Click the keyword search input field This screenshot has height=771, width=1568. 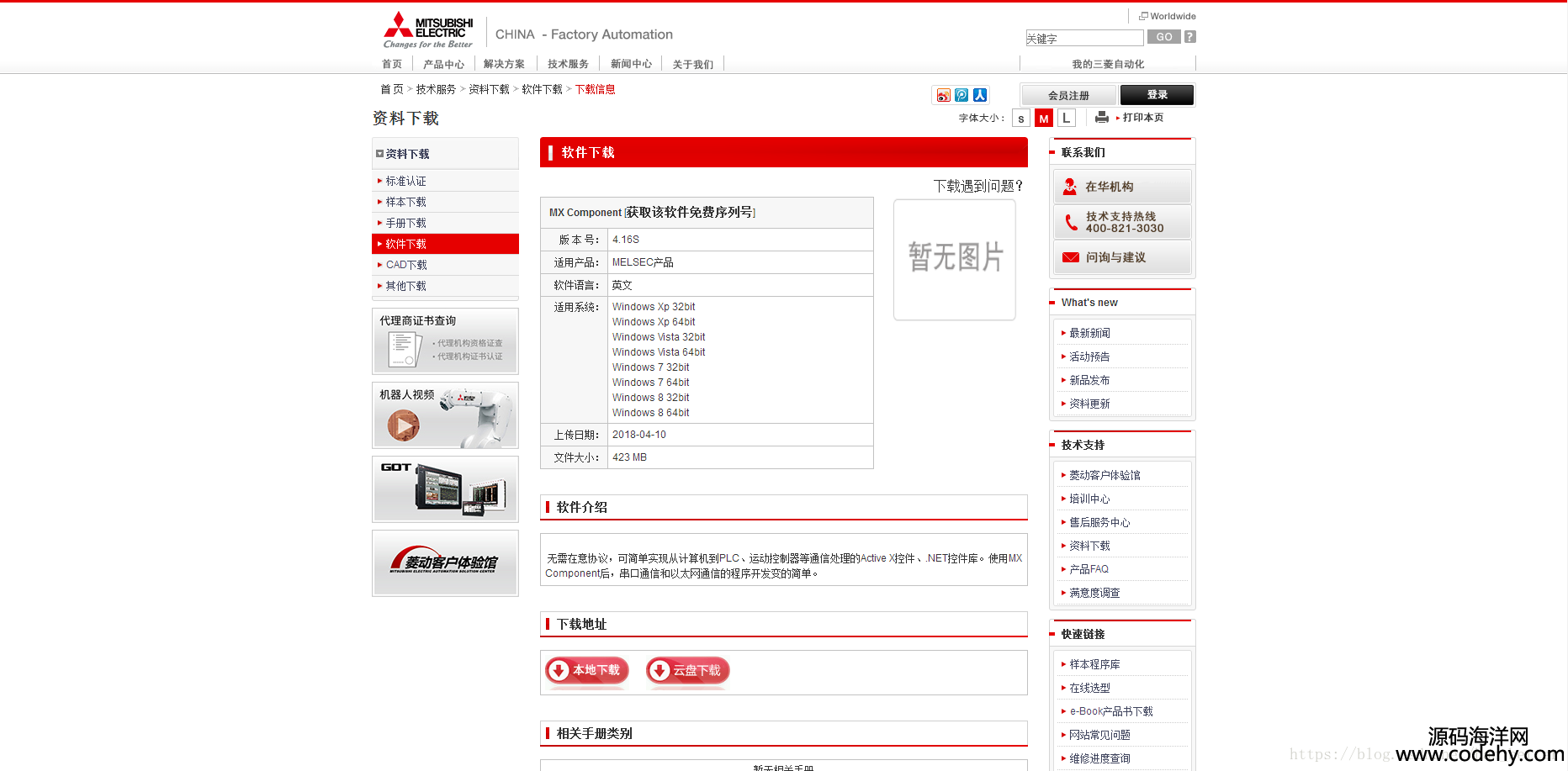(1084, 38)
